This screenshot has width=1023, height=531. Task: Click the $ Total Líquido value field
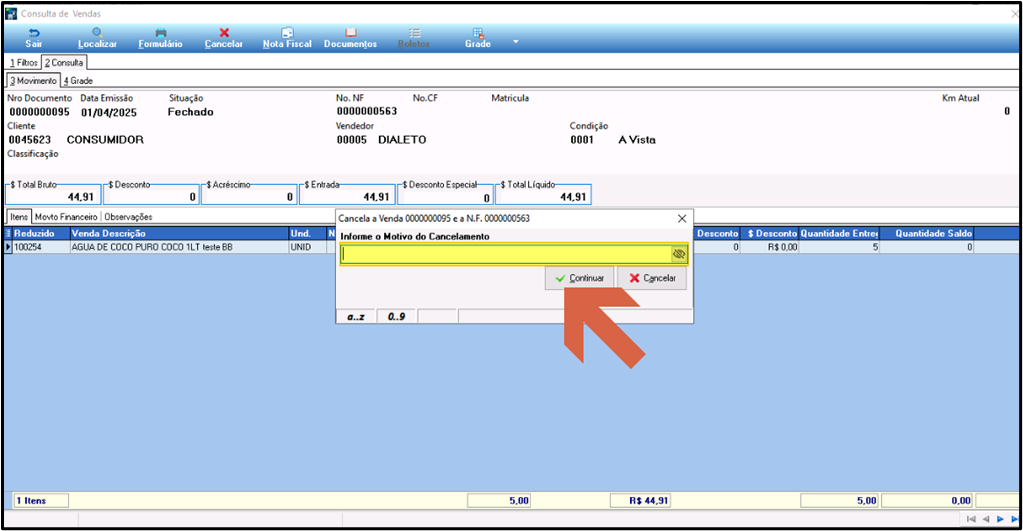(543, 196)
